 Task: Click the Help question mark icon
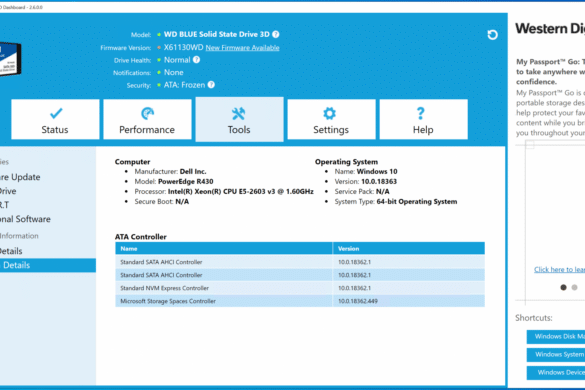point(421,113)
